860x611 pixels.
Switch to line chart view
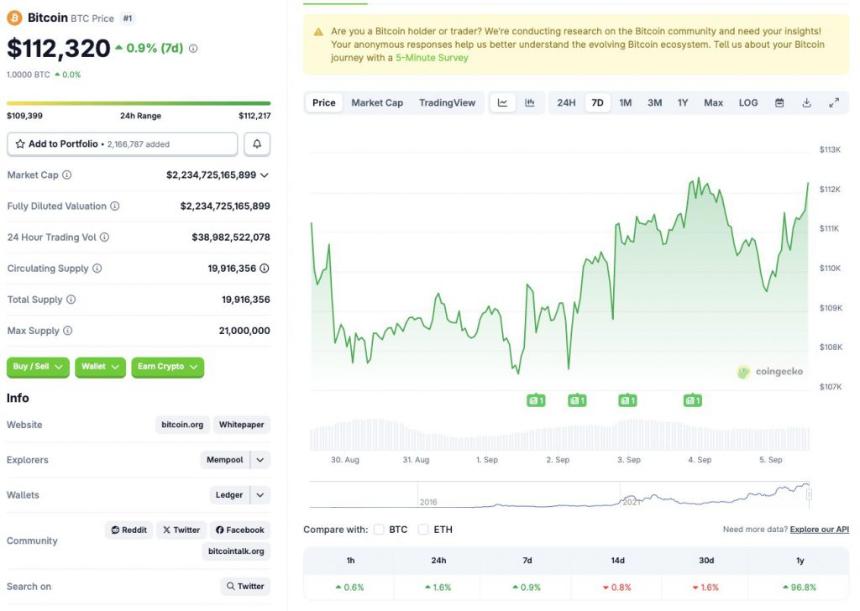[502, 103]
